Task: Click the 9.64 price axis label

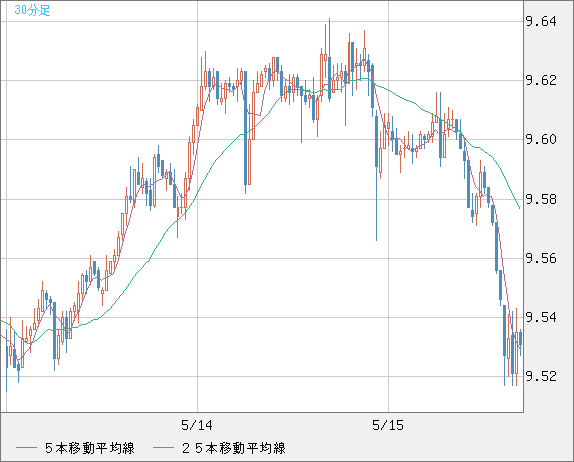Action: point(541,21)
